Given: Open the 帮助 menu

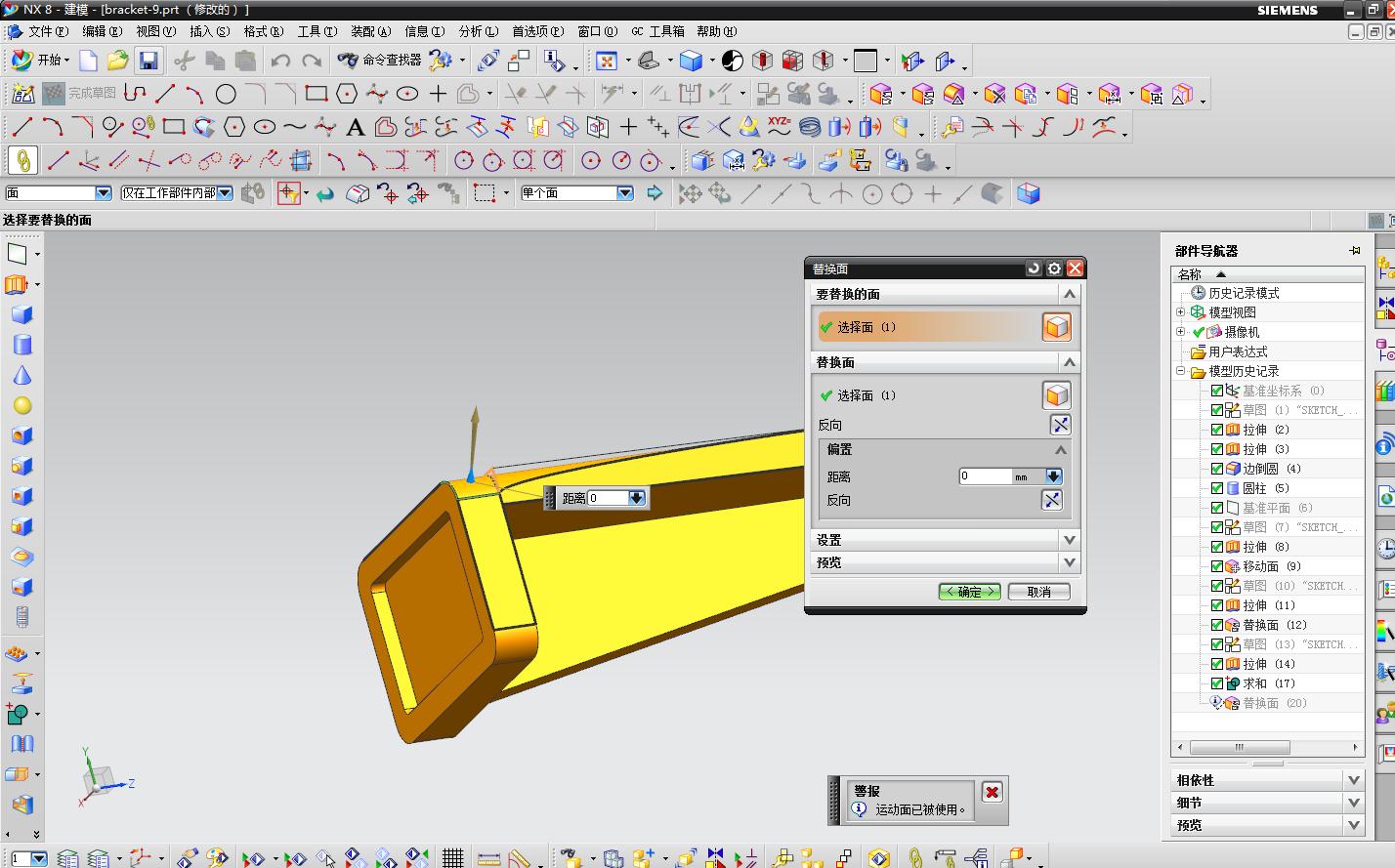Looking at the screenshot, I should coord(716,31).
